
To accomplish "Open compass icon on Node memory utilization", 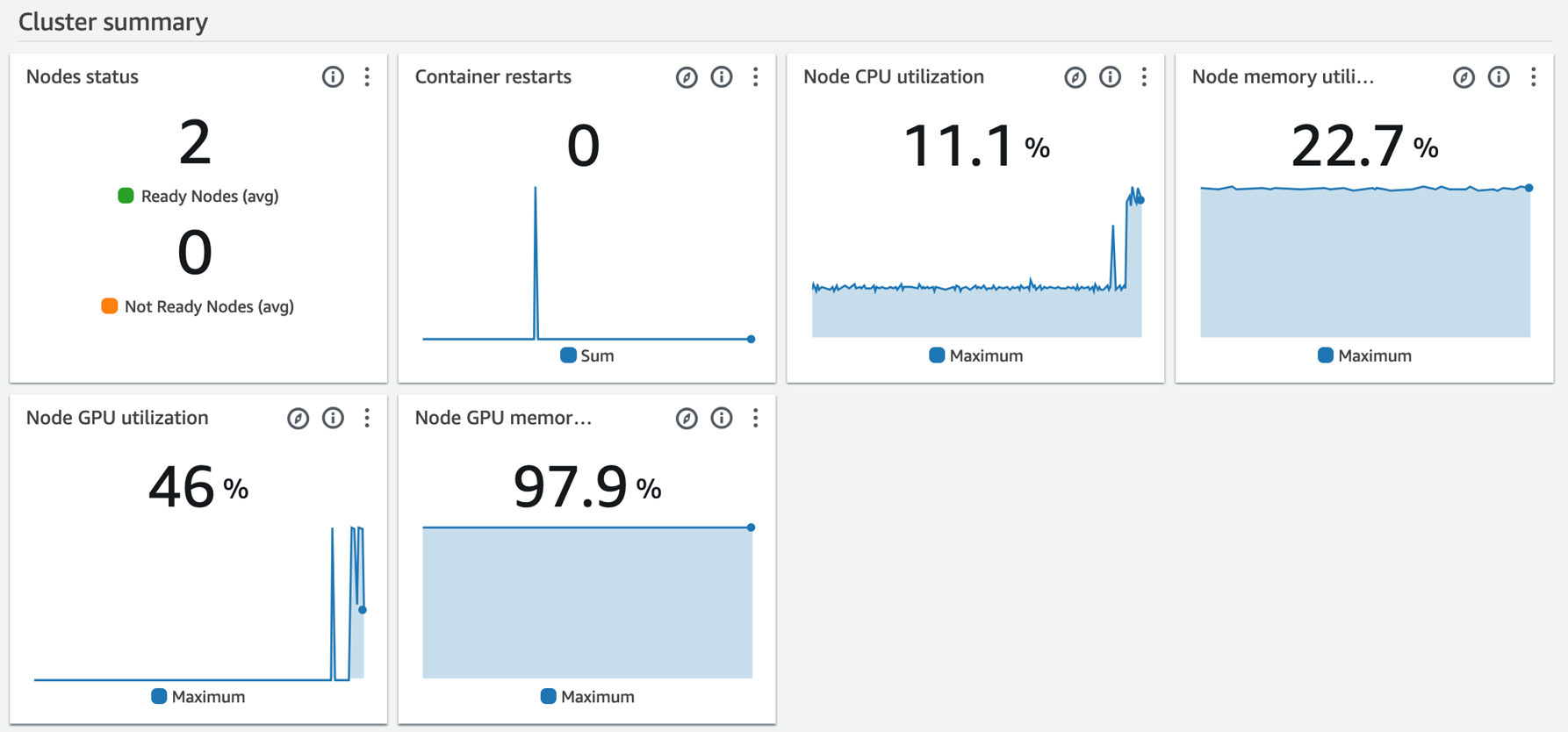I will click(1464, 77).
